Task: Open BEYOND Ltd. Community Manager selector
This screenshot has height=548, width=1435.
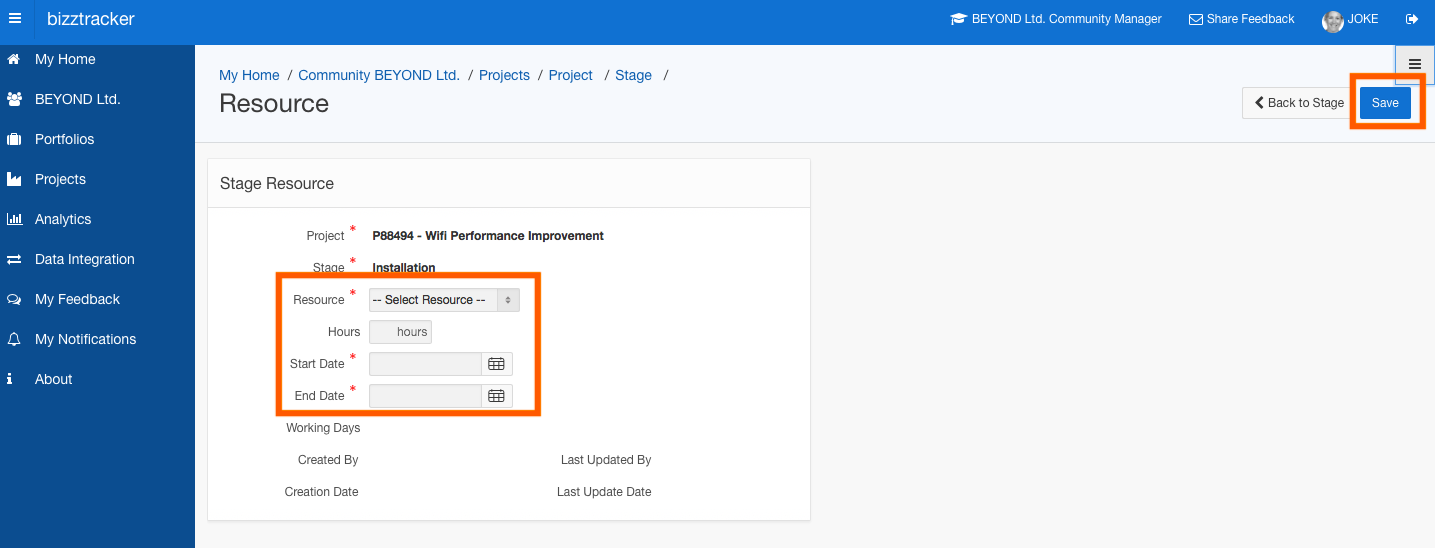Action: tap(1056, 19)
